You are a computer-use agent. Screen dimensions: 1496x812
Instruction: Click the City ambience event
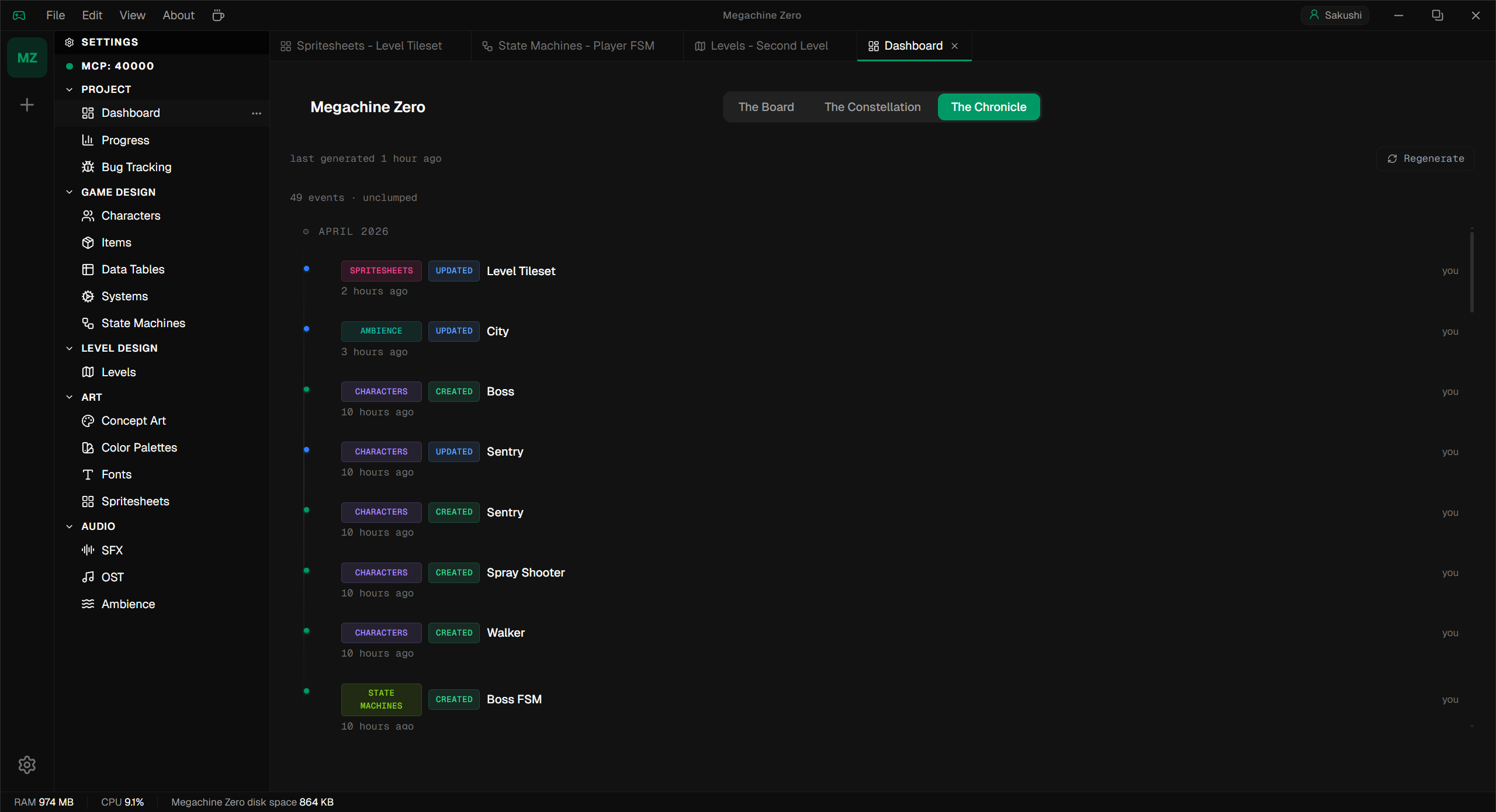[498, 331]
